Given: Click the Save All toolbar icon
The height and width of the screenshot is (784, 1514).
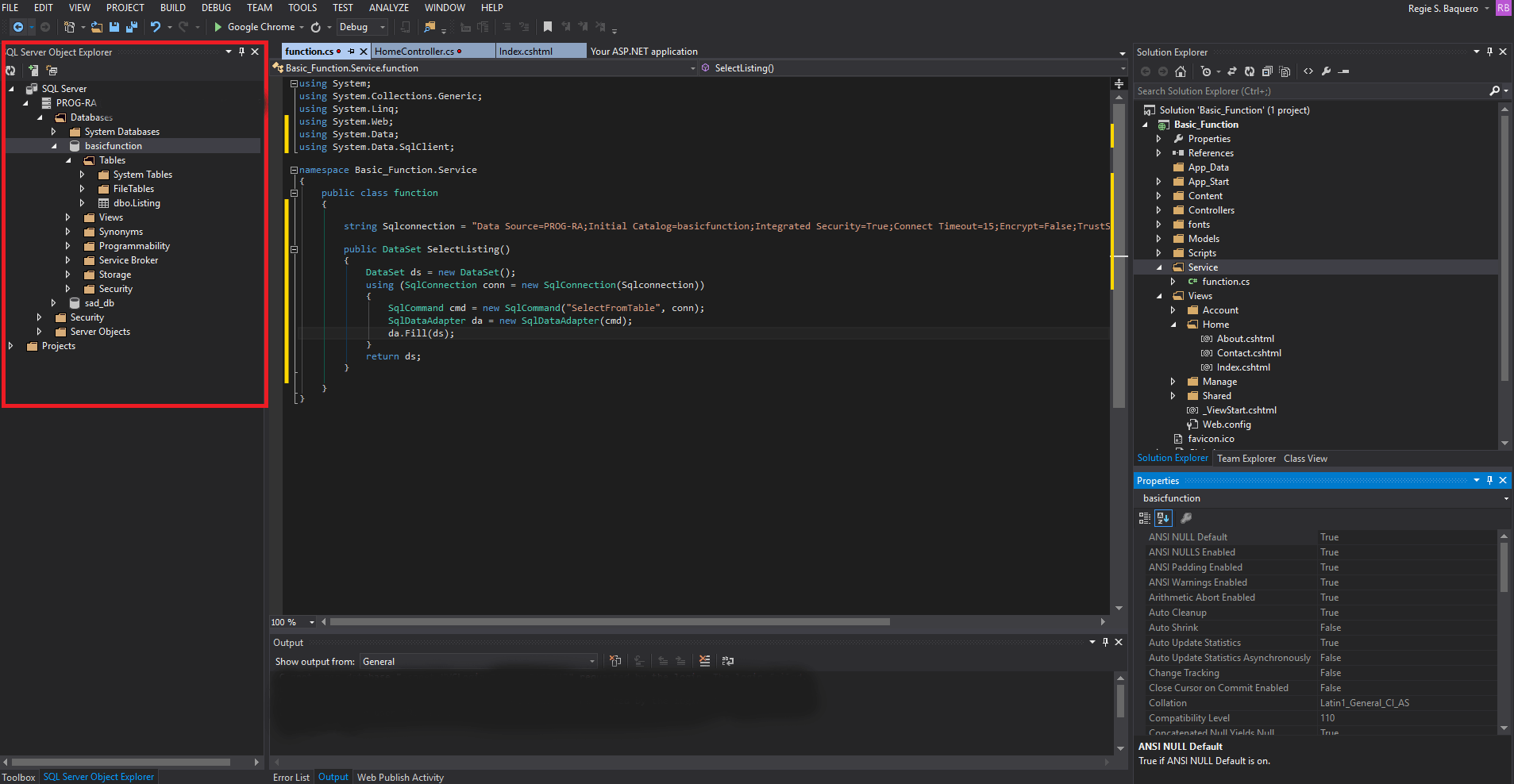Looking at the screenshot, I should pos(132,27).
